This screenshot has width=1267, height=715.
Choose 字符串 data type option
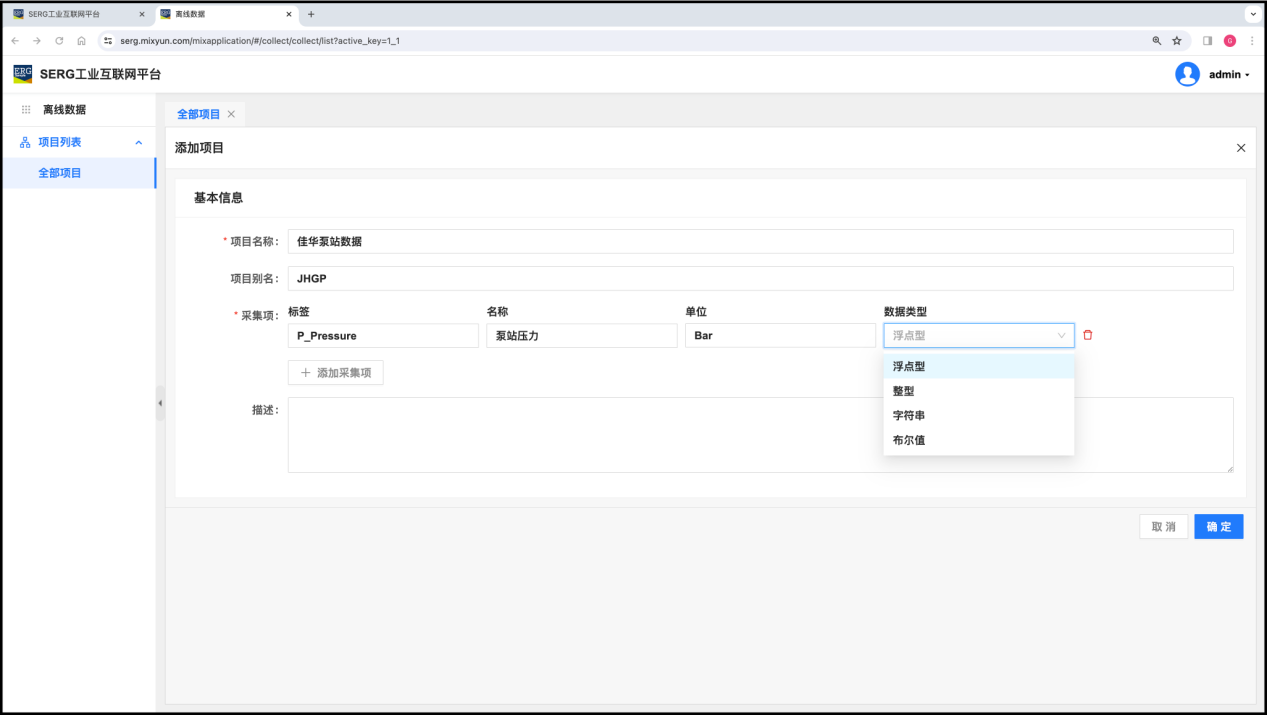coord(908,415)
